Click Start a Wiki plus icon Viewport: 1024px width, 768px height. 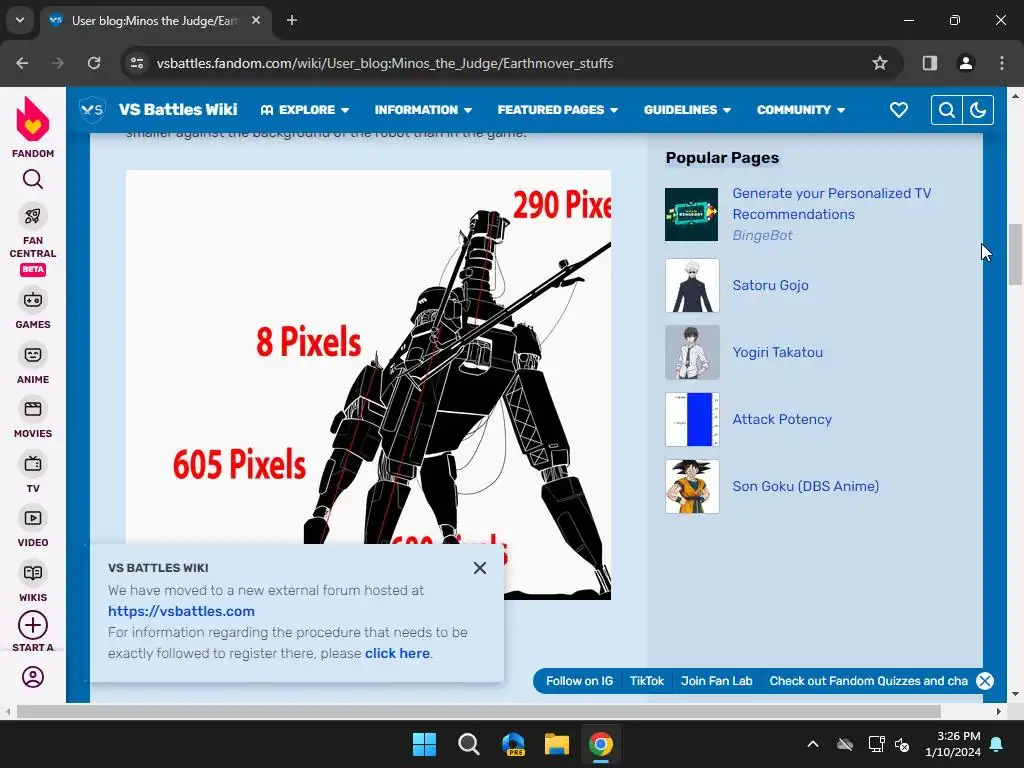point(33,626)
